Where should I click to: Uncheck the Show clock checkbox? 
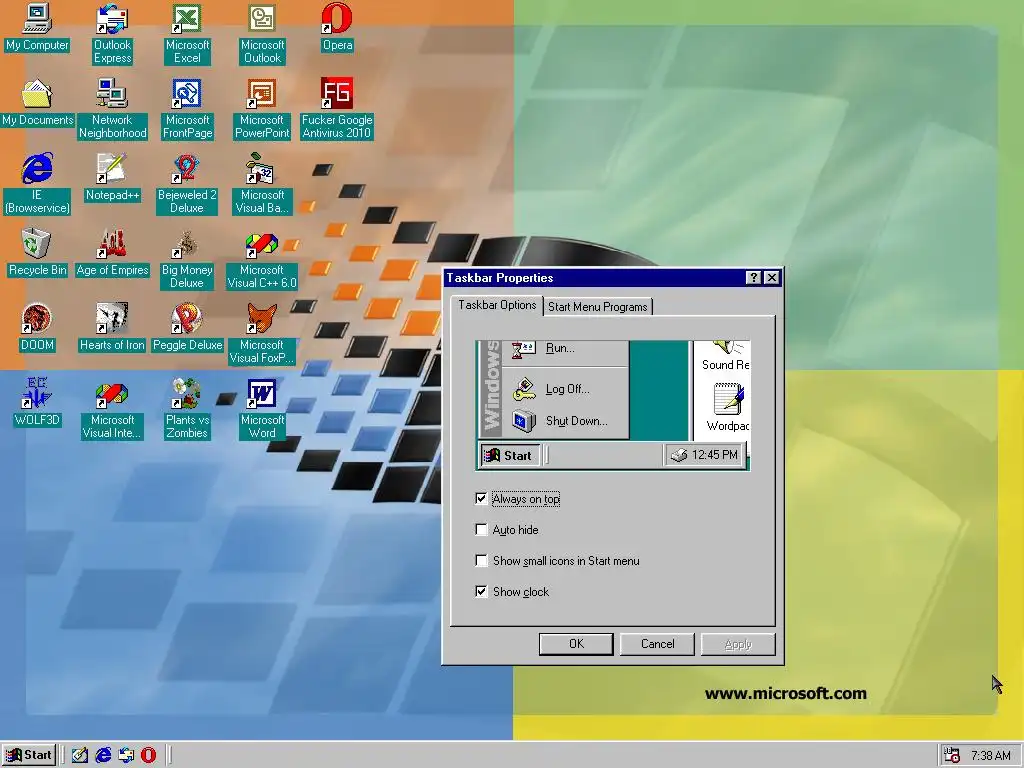481,592
